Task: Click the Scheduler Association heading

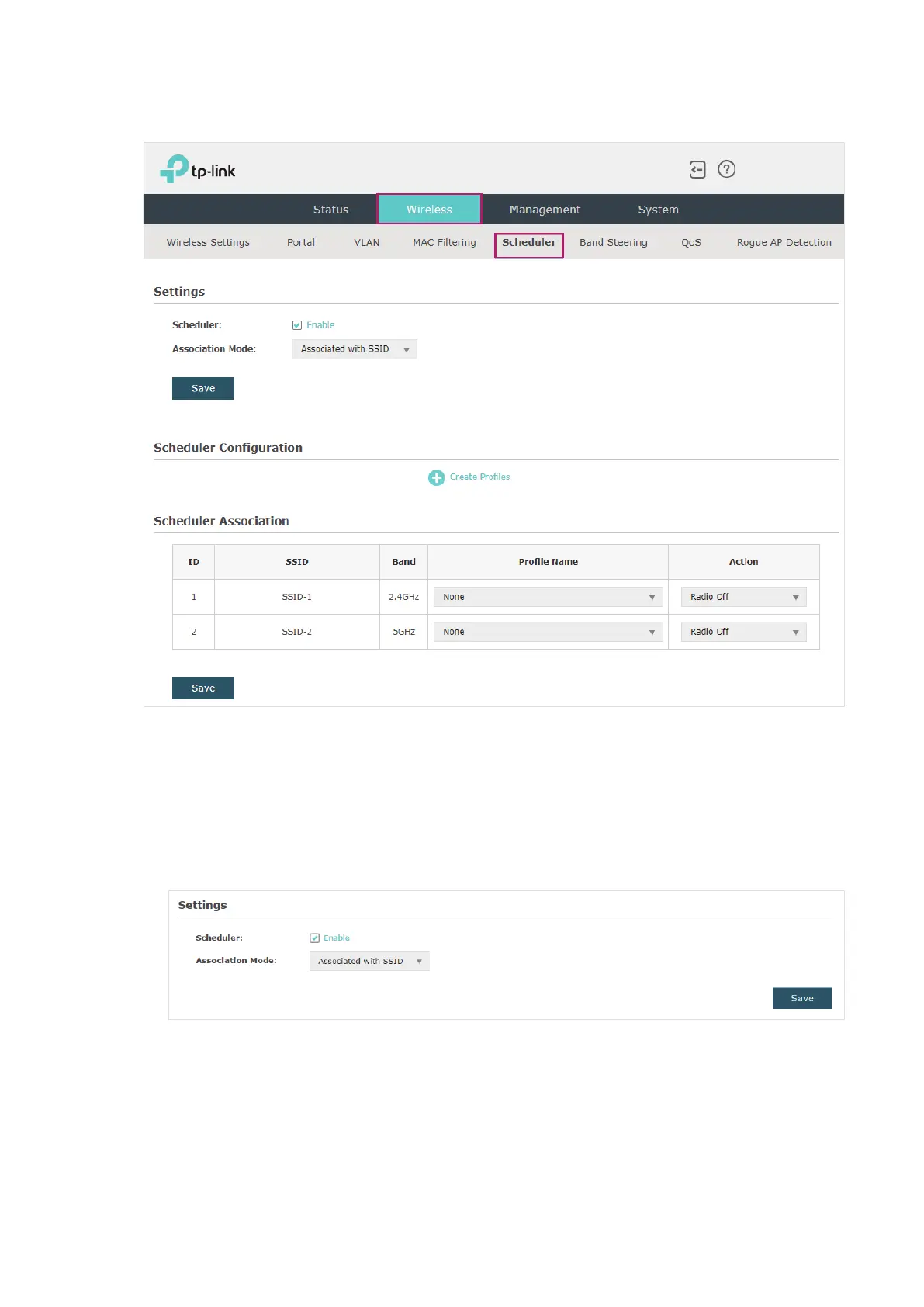Action: pyautogui.click(x=221, y=521)
